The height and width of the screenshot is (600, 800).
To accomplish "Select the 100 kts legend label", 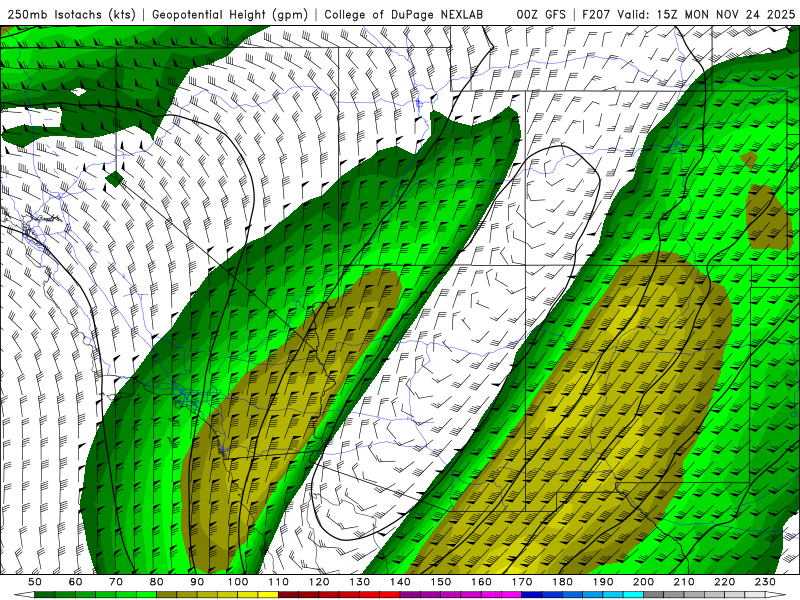I will tap(238, 582).
